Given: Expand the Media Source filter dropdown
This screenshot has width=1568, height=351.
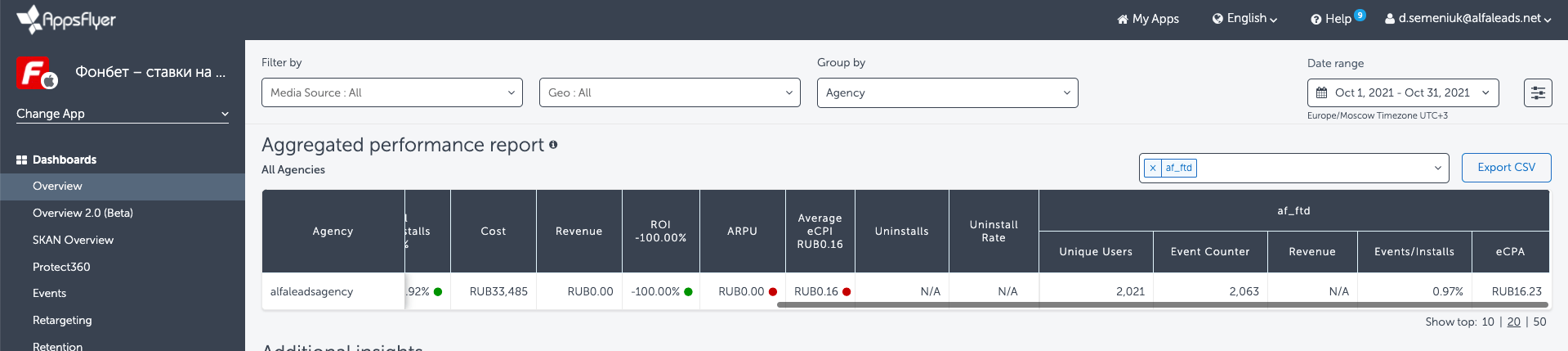Looking at the screenshot, I should (x=392, y=92).
